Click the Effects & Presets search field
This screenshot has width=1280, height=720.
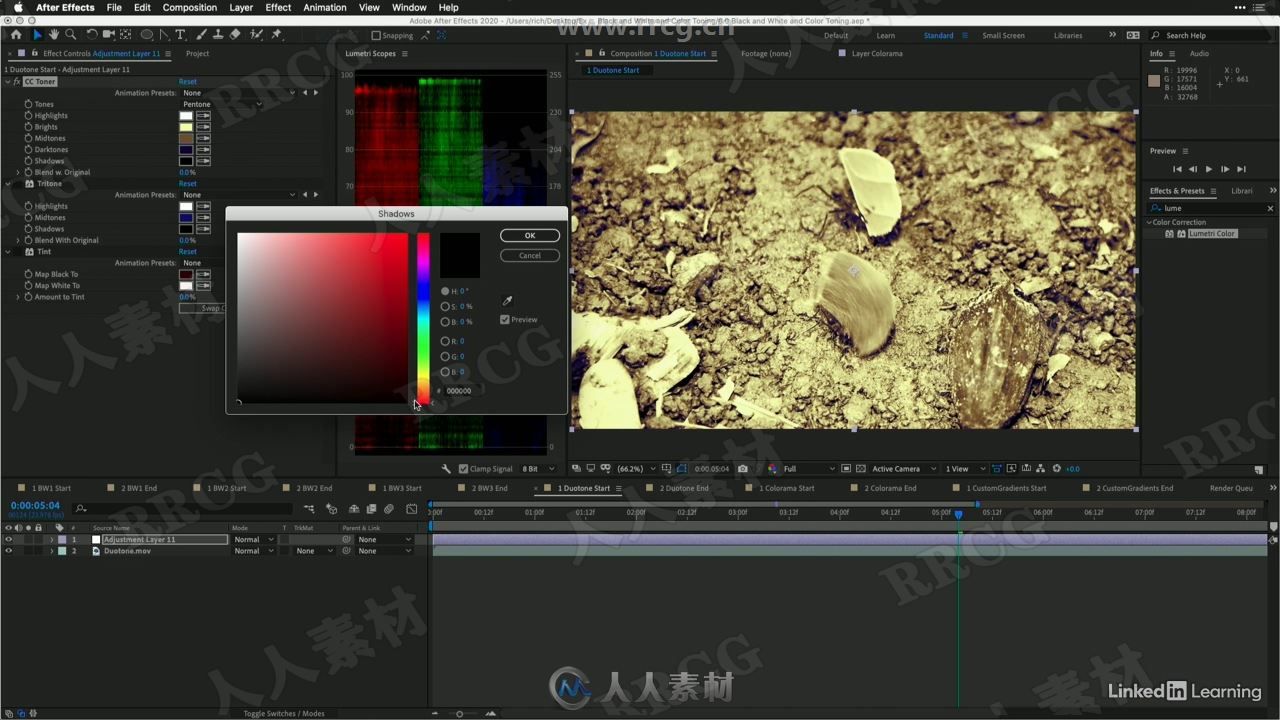point(1212,208)
